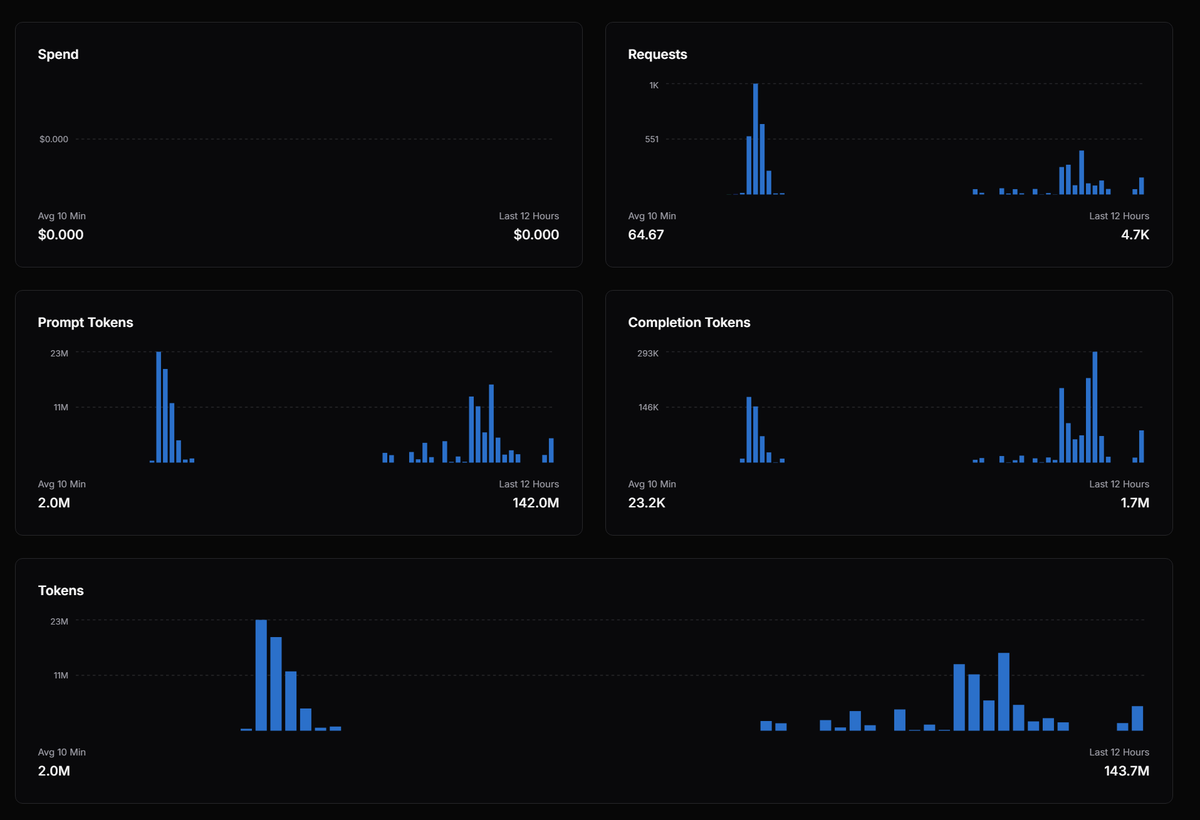
Task: Select Spend's Last 12 Hours value $0.000
Action: pos(536,235)
